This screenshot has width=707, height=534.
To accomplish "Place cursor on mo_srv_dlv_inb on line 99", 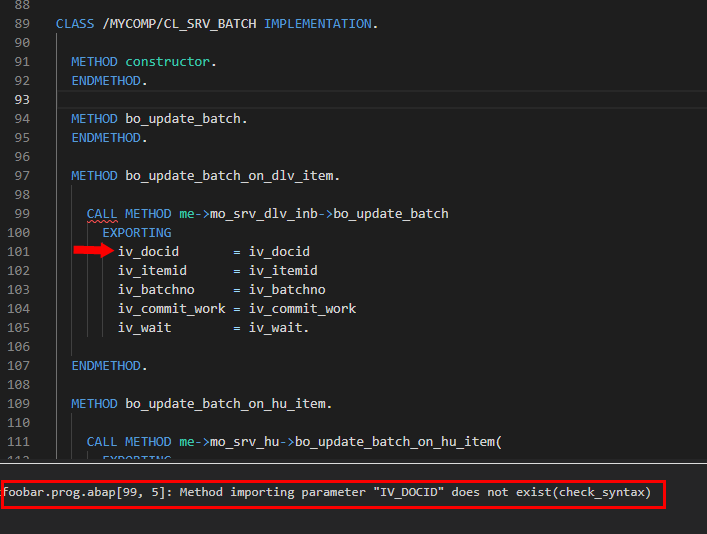I will click(x=264, y=214).
